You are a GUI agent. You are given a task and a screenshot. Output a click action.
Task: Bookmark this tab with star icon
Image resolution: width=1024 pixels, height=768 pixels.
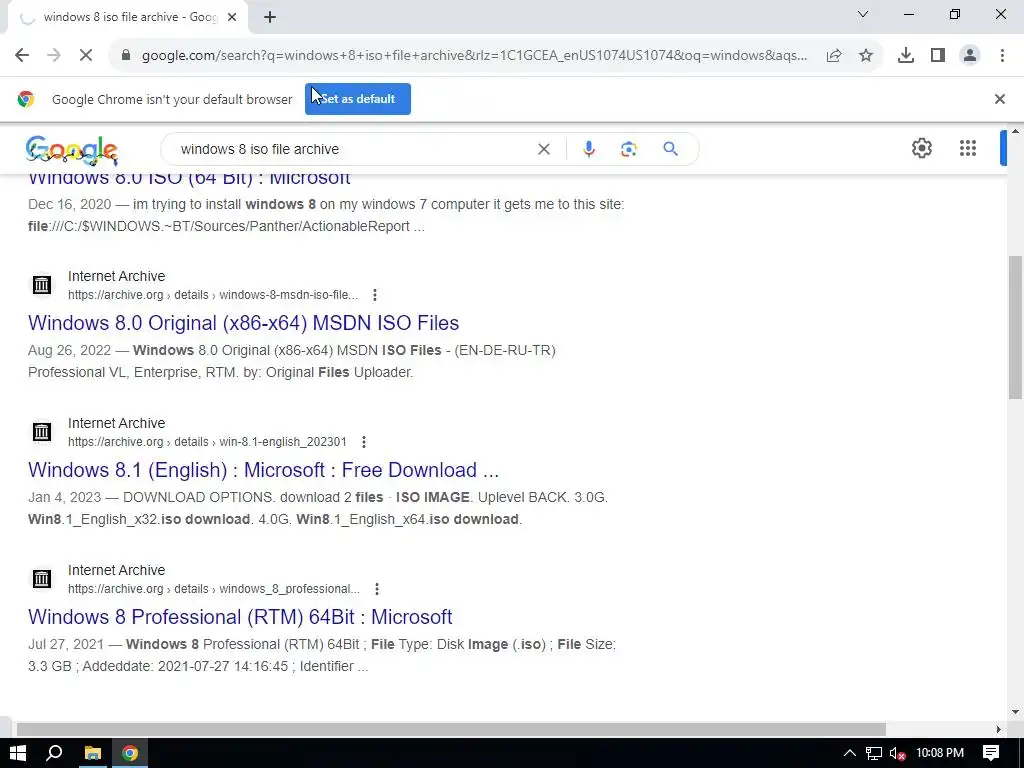(x=866, y=56)
